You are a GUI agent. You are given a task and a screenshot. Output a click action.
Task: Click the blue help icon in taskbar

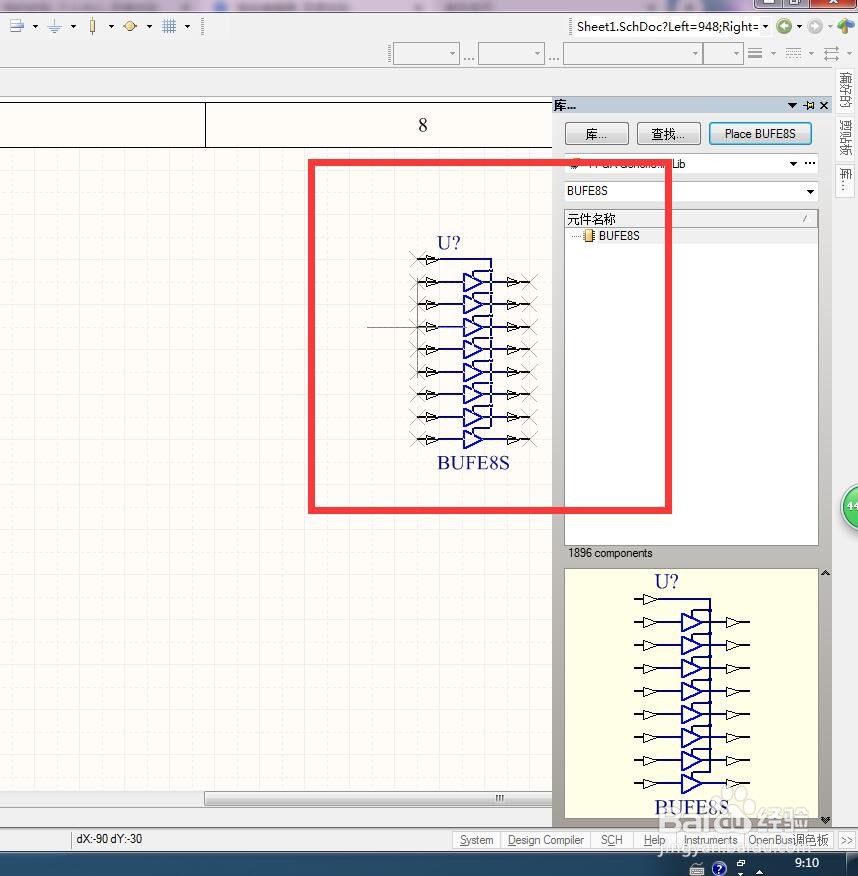pos(719,868)
